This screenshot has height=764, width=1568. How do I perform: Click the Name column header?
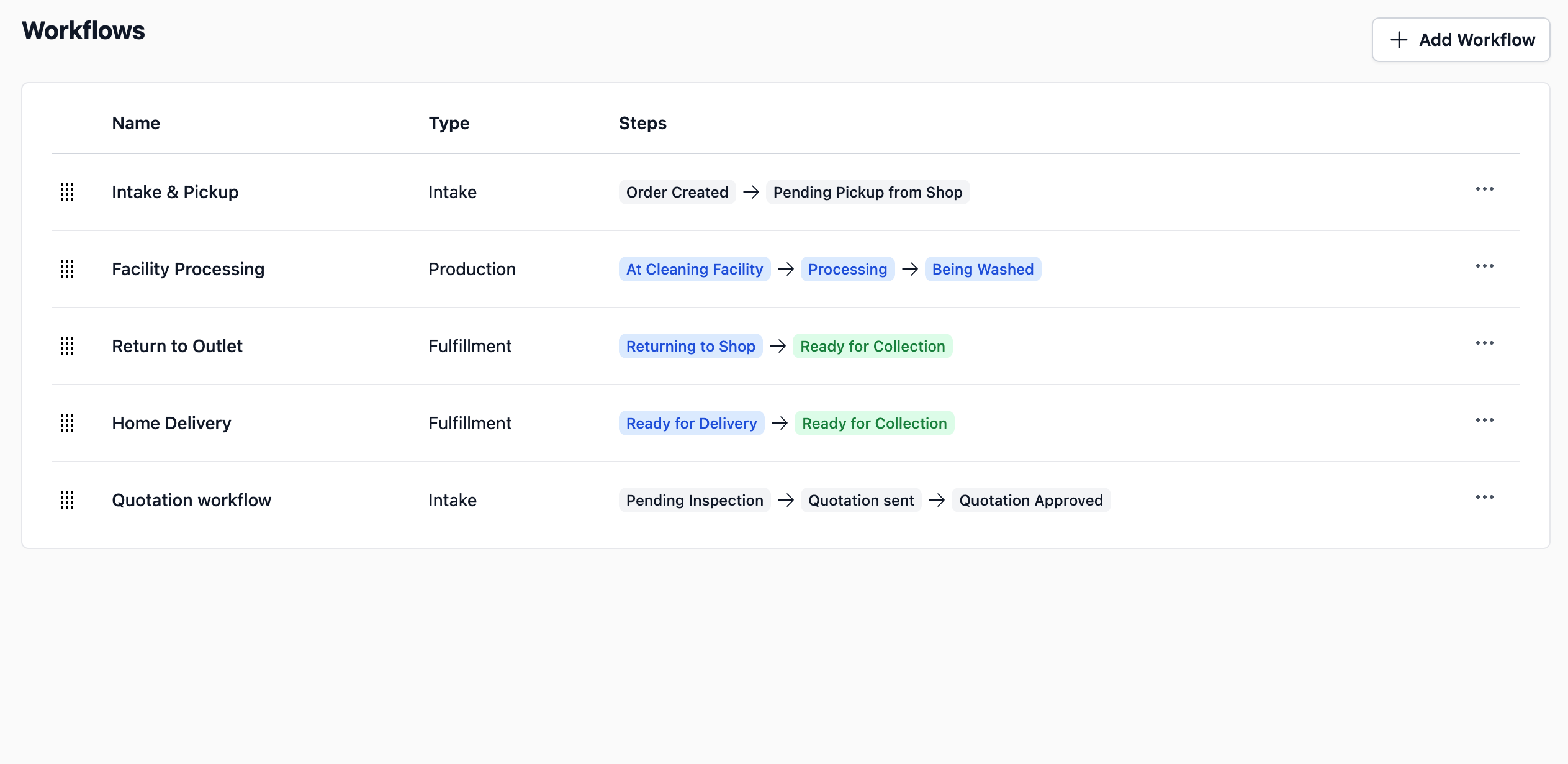[x=135, y=123]
